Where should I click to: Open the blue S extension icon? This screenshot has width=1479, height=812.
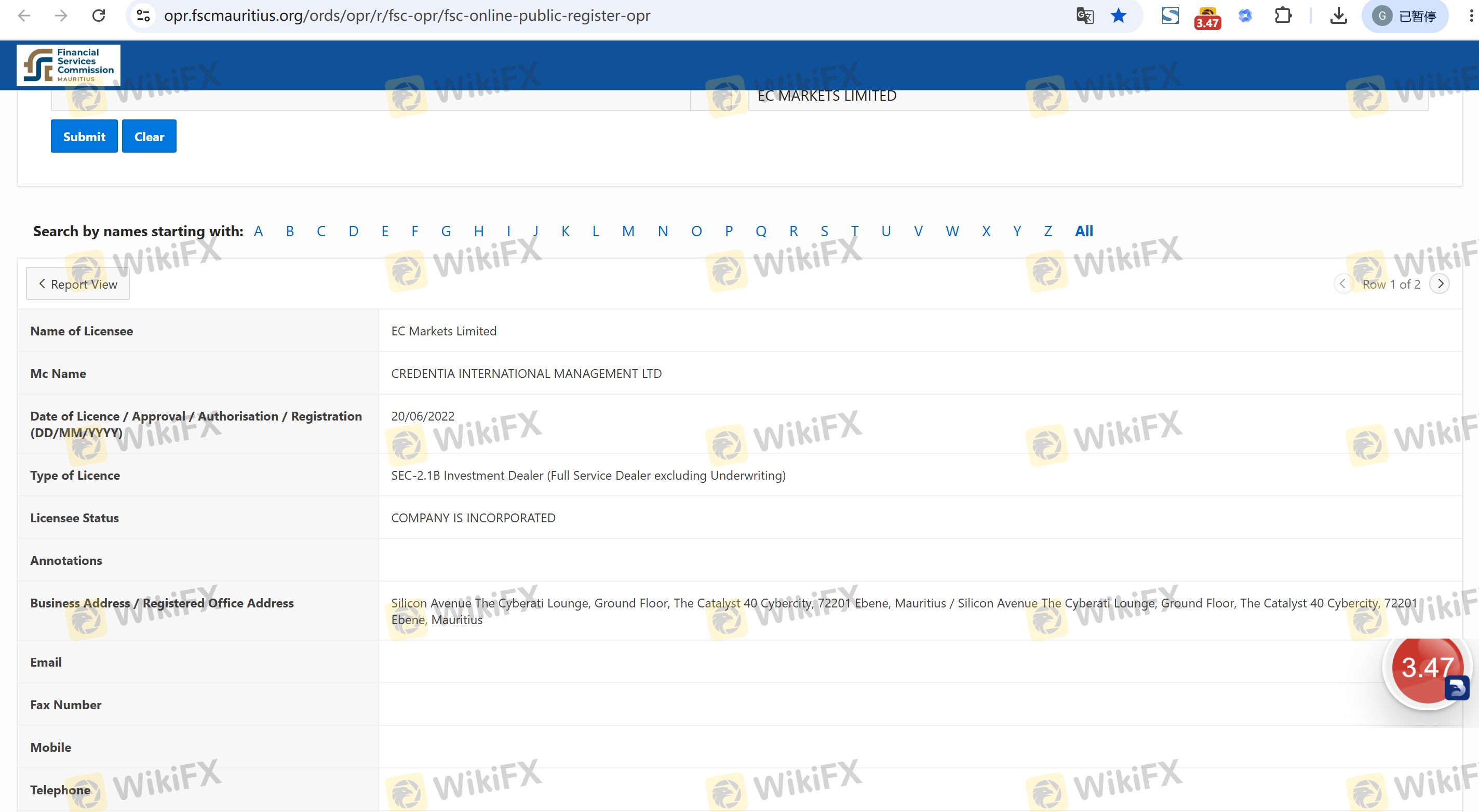1170,16
